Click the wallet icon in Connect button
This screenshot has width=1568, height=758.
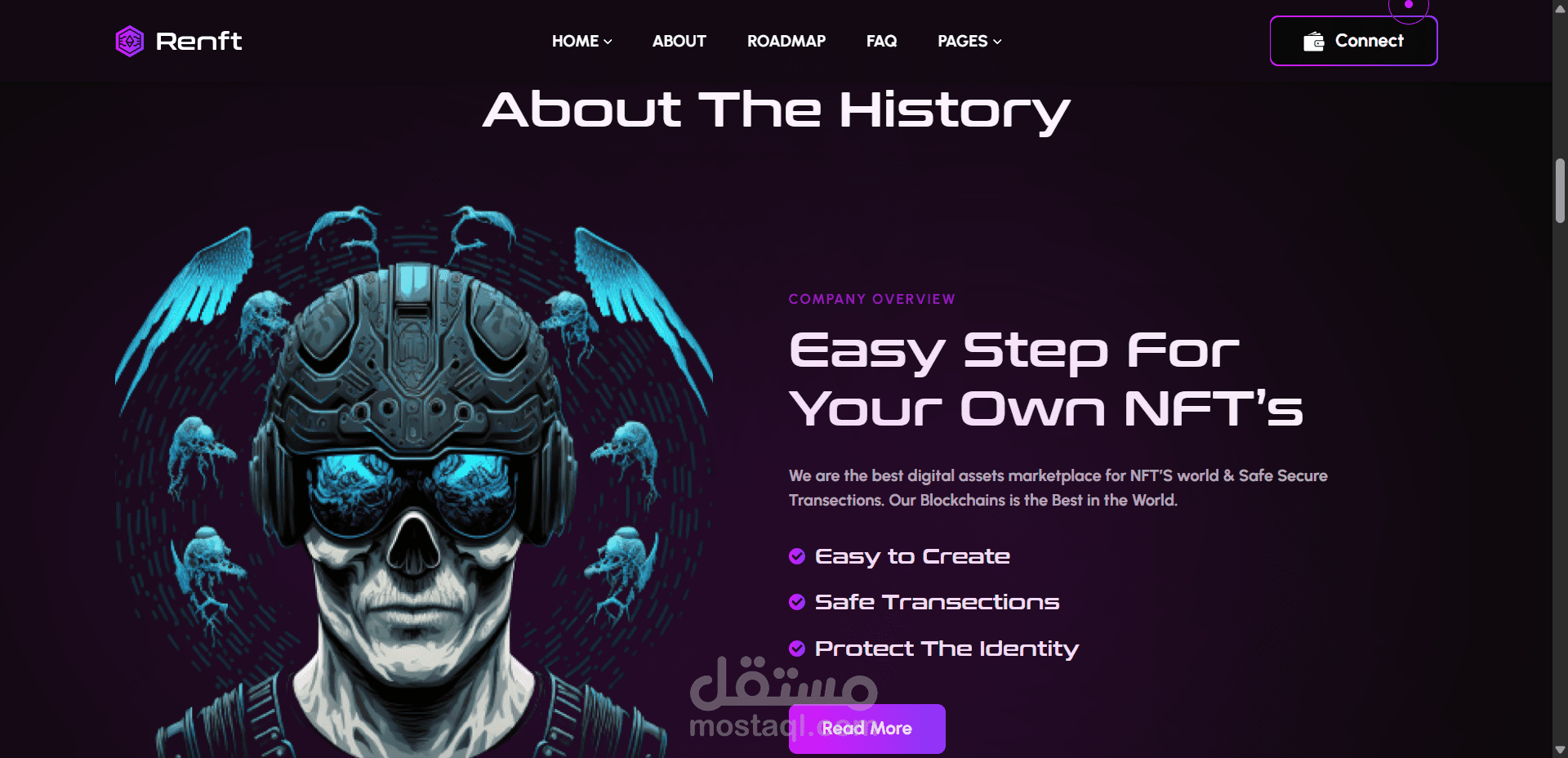pos(1313,42)
